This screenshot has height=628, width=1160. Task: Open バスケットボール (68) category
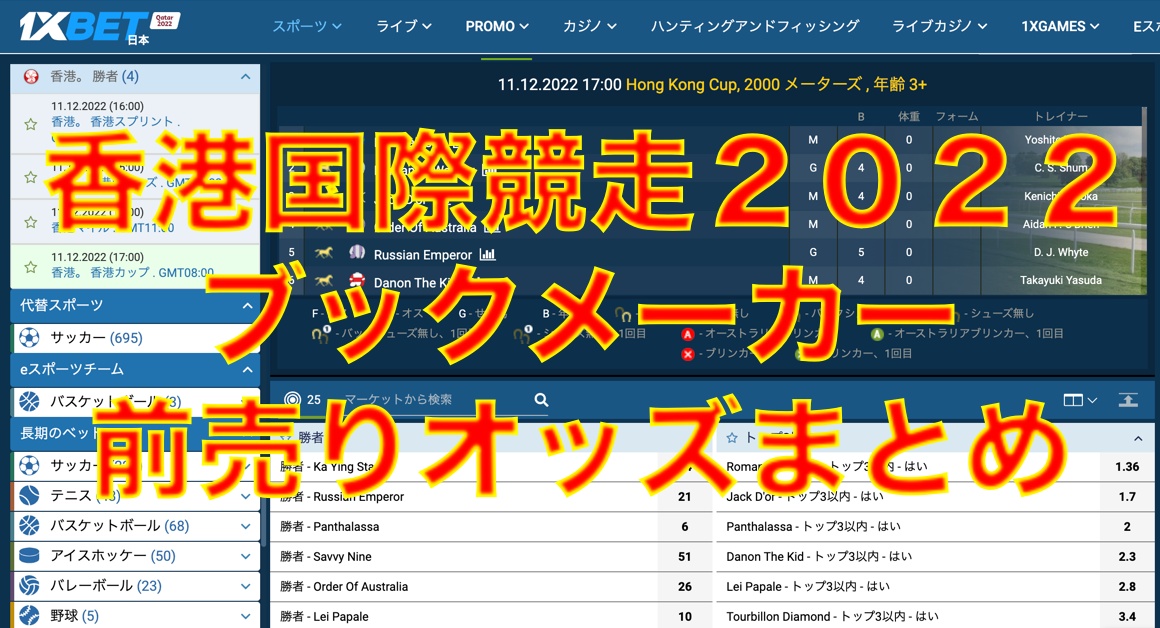point(120,526)
